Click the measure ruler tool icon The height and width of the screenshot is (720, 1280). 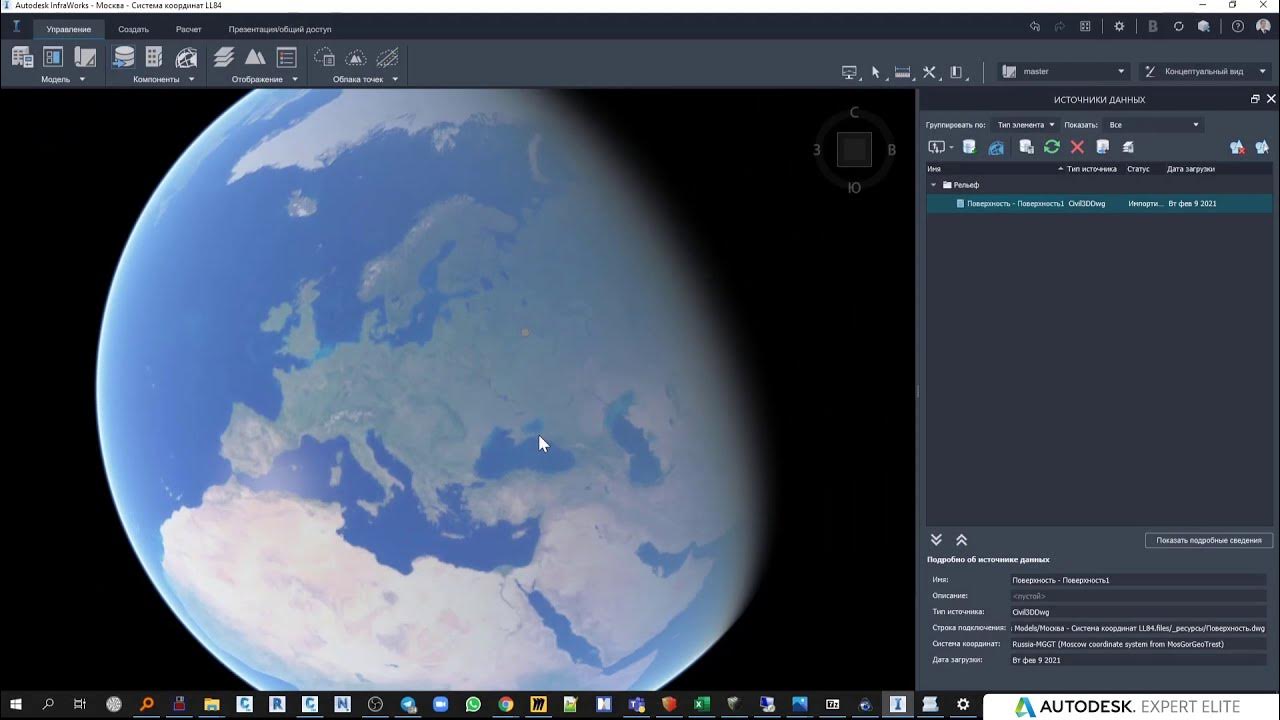click(x=902, y=72)
